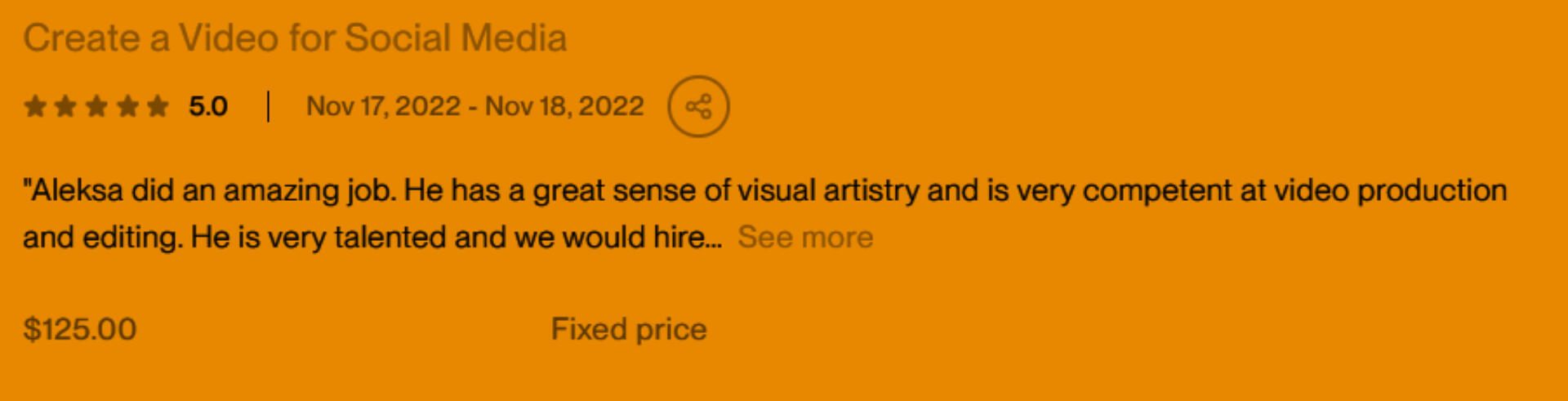The image size is (1568, 401).
Task: Click the words 'amazing job' in review
Action: tap(310, 190)
